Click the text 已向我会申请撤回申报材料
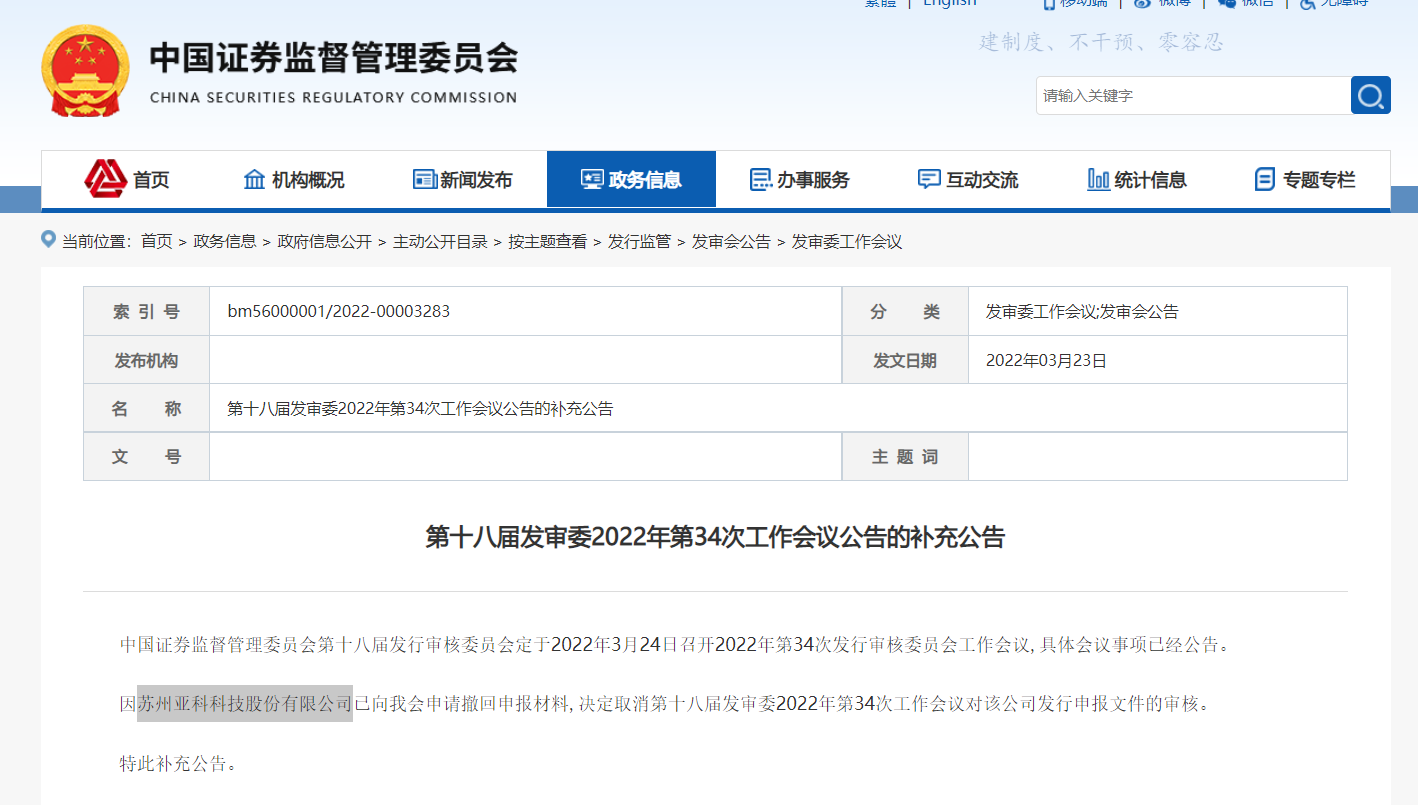 [462, 703]
